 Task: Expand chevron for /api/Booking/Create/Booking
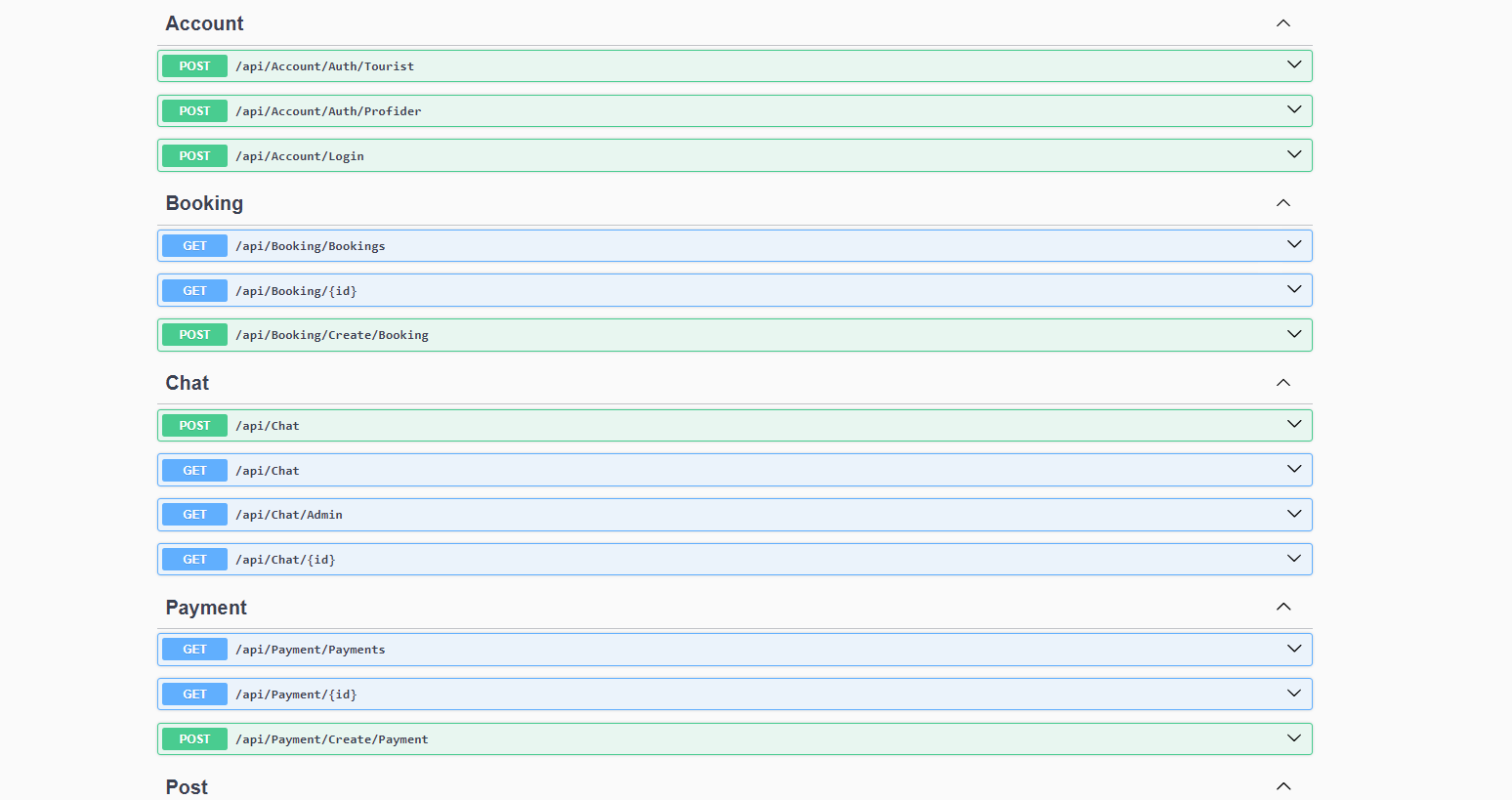(x=1294, y=335)
